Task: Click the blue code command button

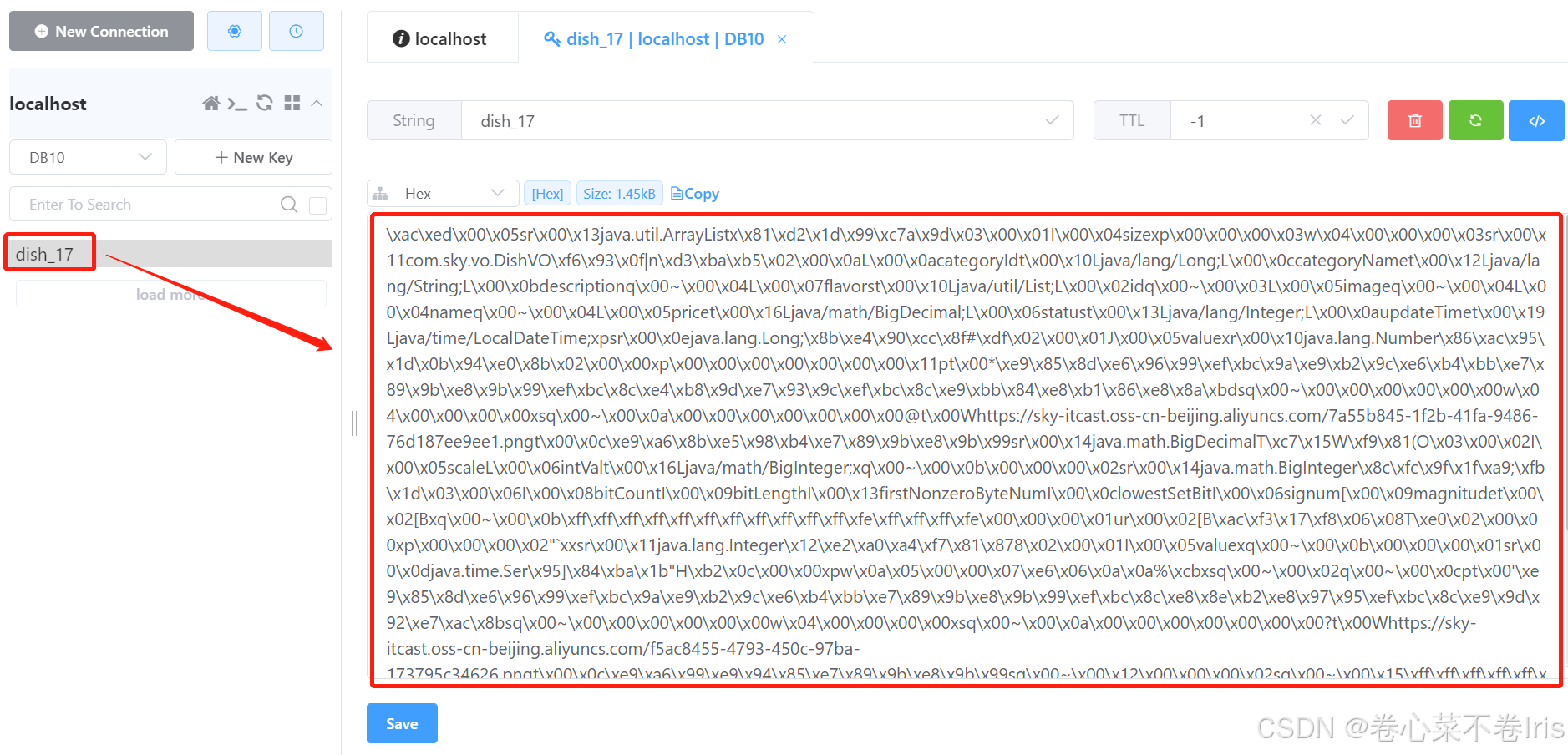Action: tap(1536, 120)
